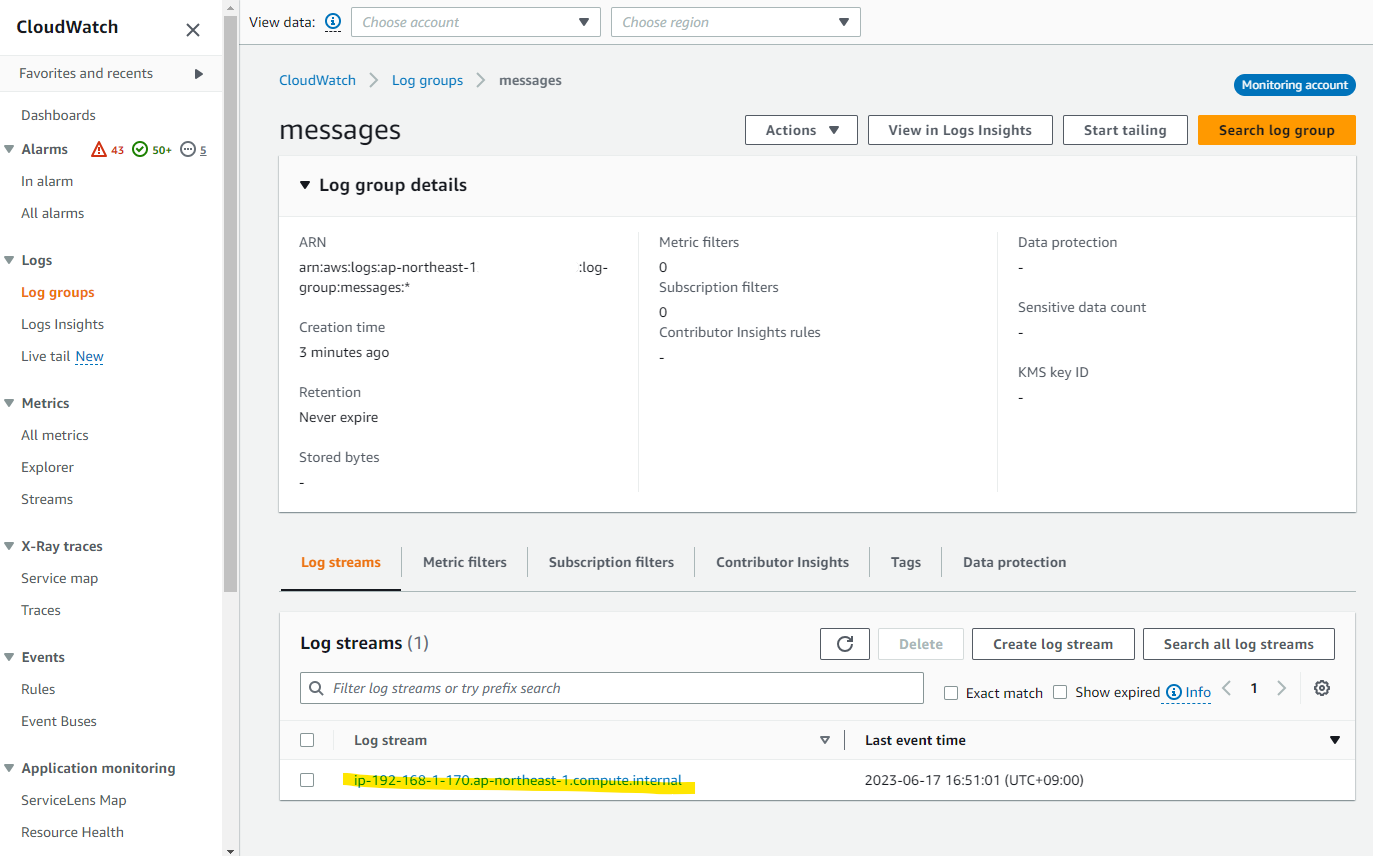Open log streams table settings gear

(x=1322, y=688)
